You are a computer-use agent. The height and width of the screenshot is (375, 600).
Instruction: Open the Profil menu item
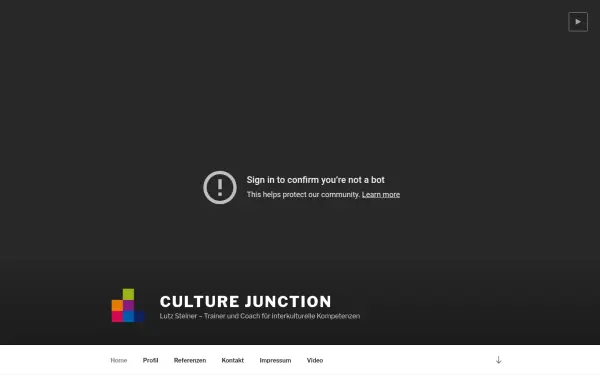click(x=150, y=360)
